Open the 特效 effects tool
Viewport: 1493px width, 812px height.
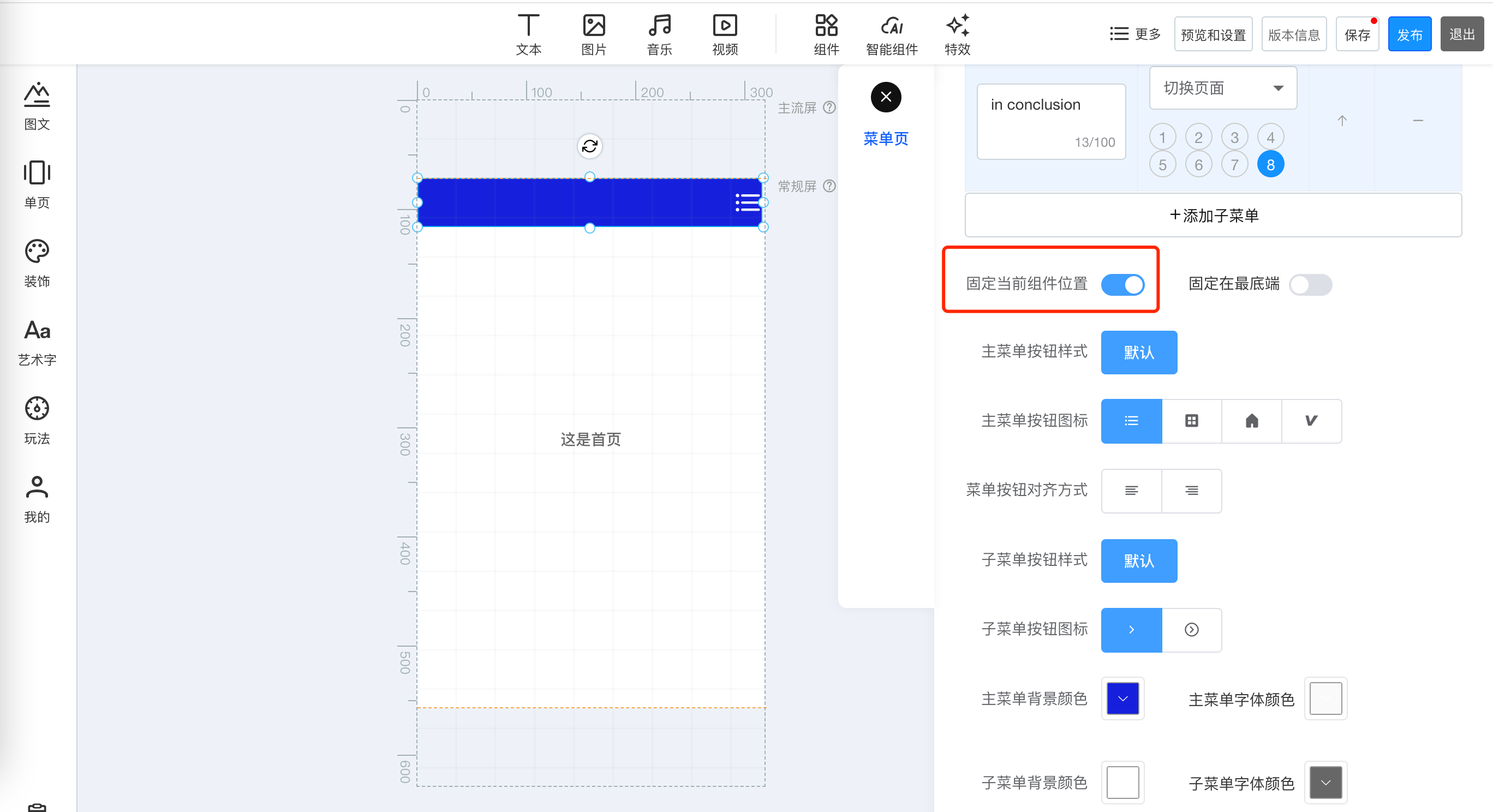click(x=957, y=35)
